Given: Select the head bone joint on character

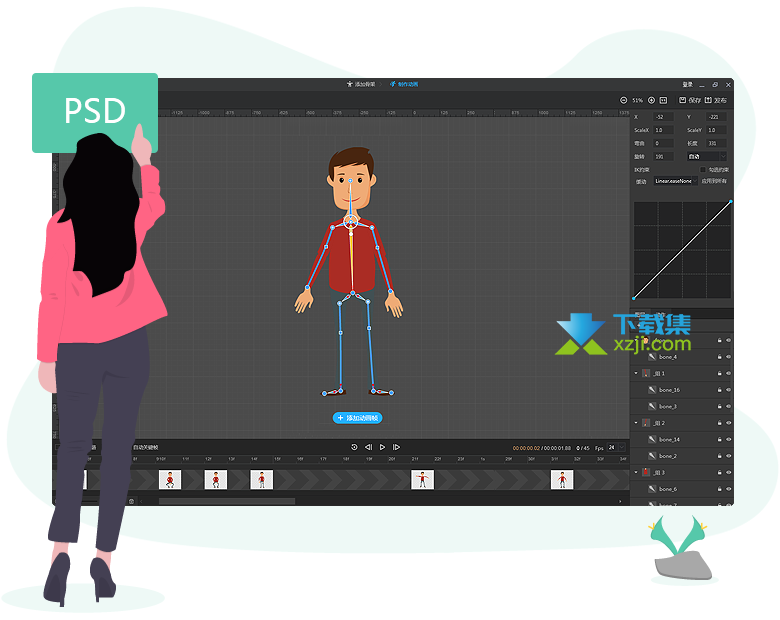Looking at the screenshot, I should pos(350,181).
